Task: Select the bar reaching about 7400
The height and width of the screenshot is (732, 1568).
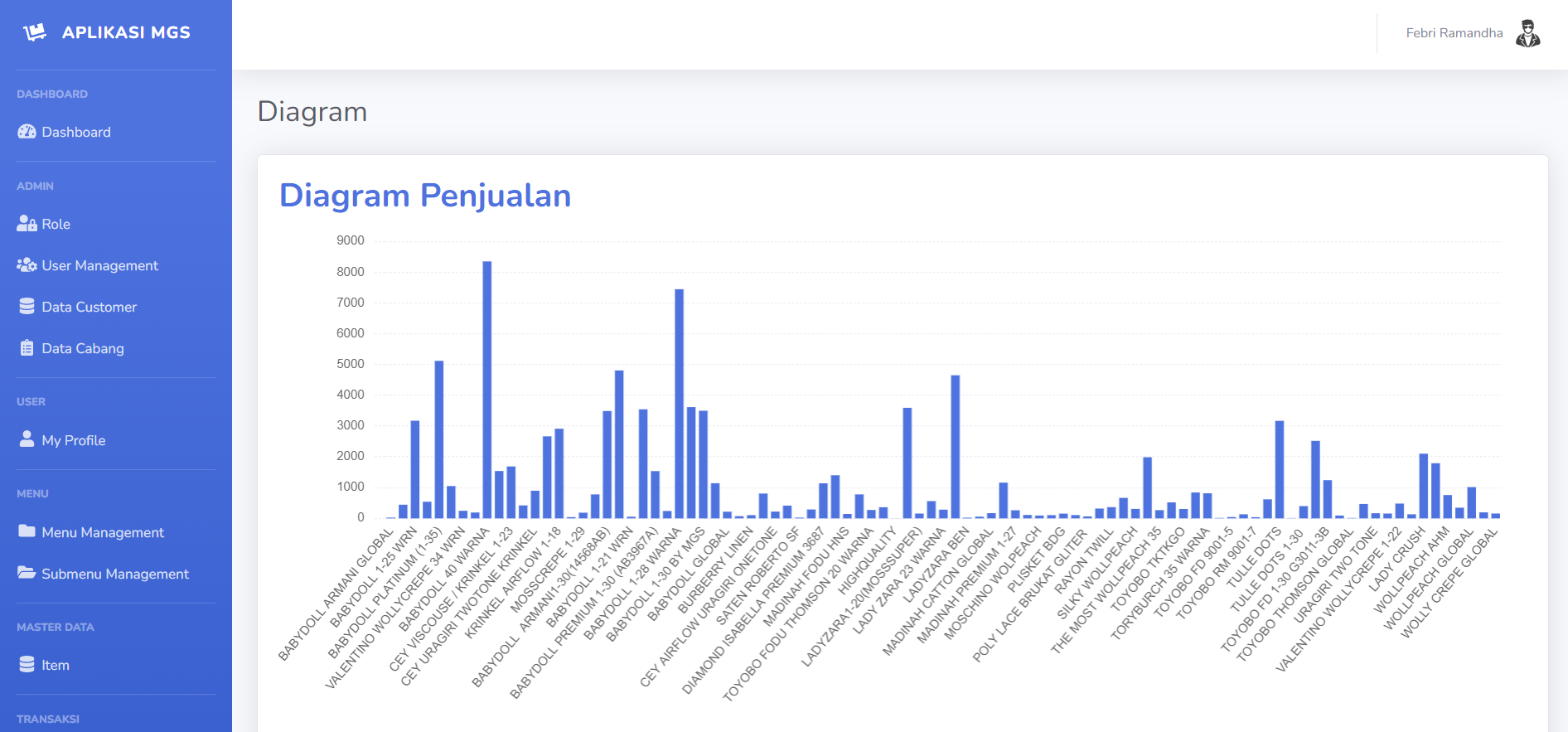Action: [679, 404]
